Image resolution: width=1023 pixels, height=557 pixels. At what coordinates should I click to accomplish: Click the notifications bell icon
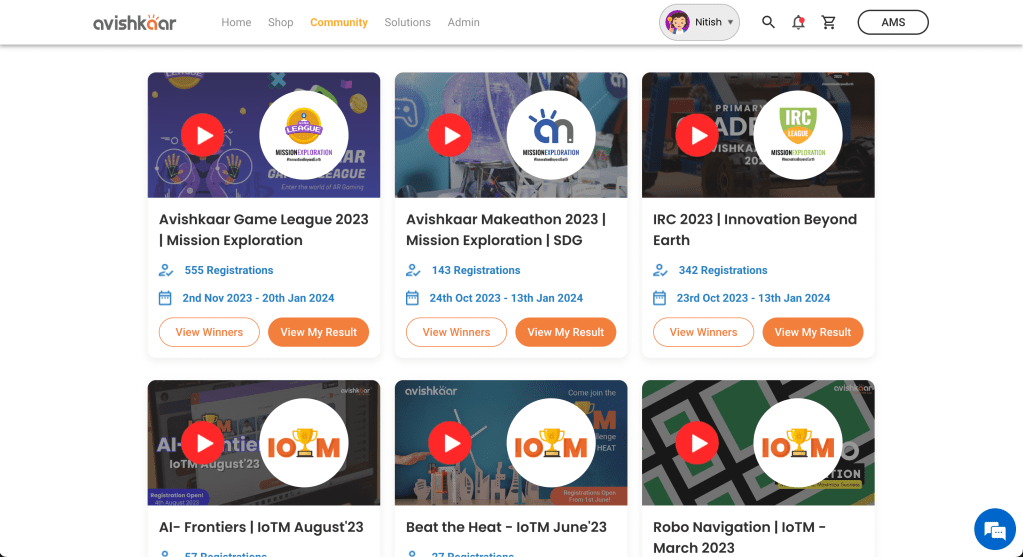(x=798, y=22)
